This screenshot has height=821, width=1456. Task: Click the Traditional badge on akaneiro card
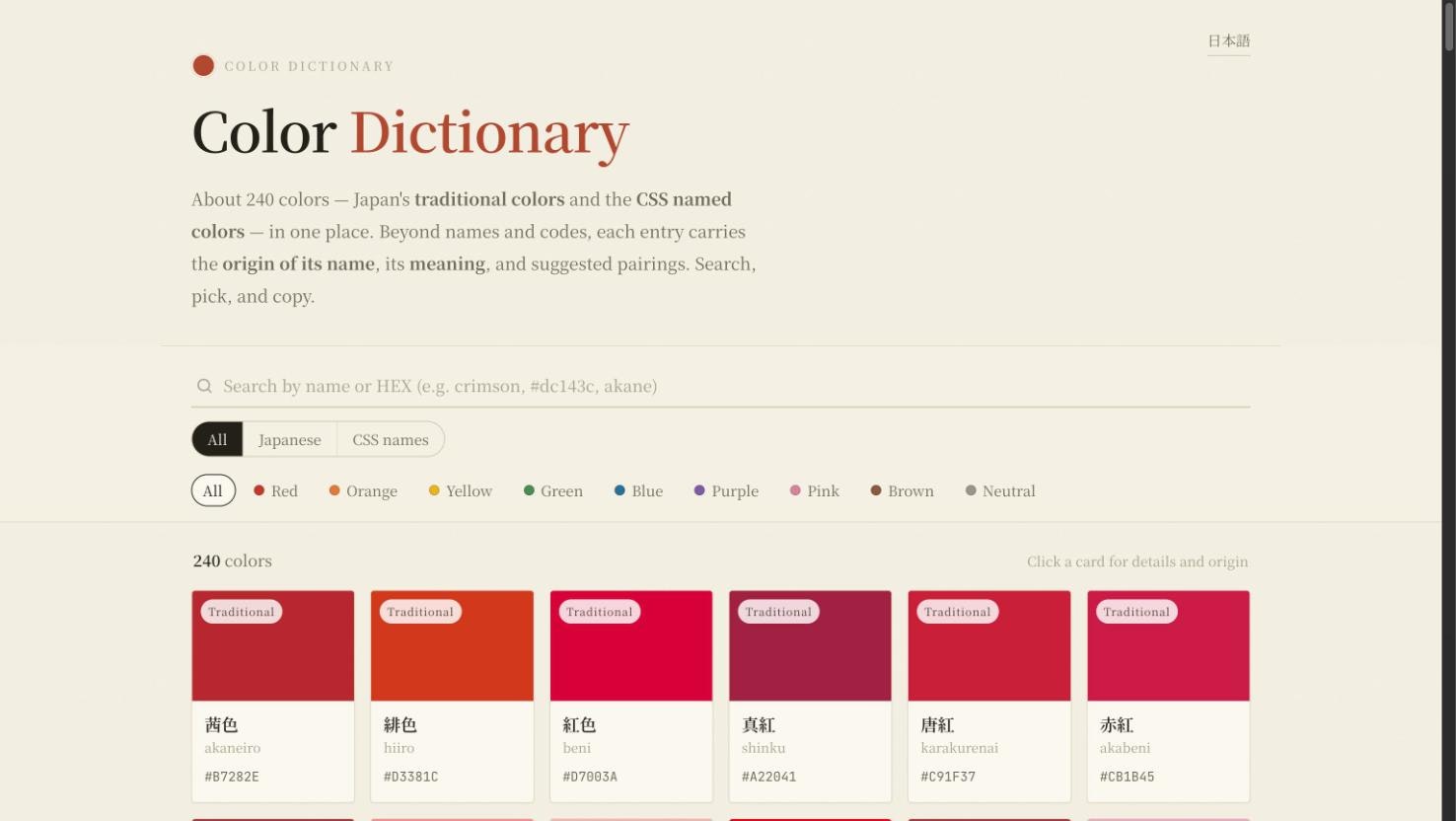click(x=242, y=612)
